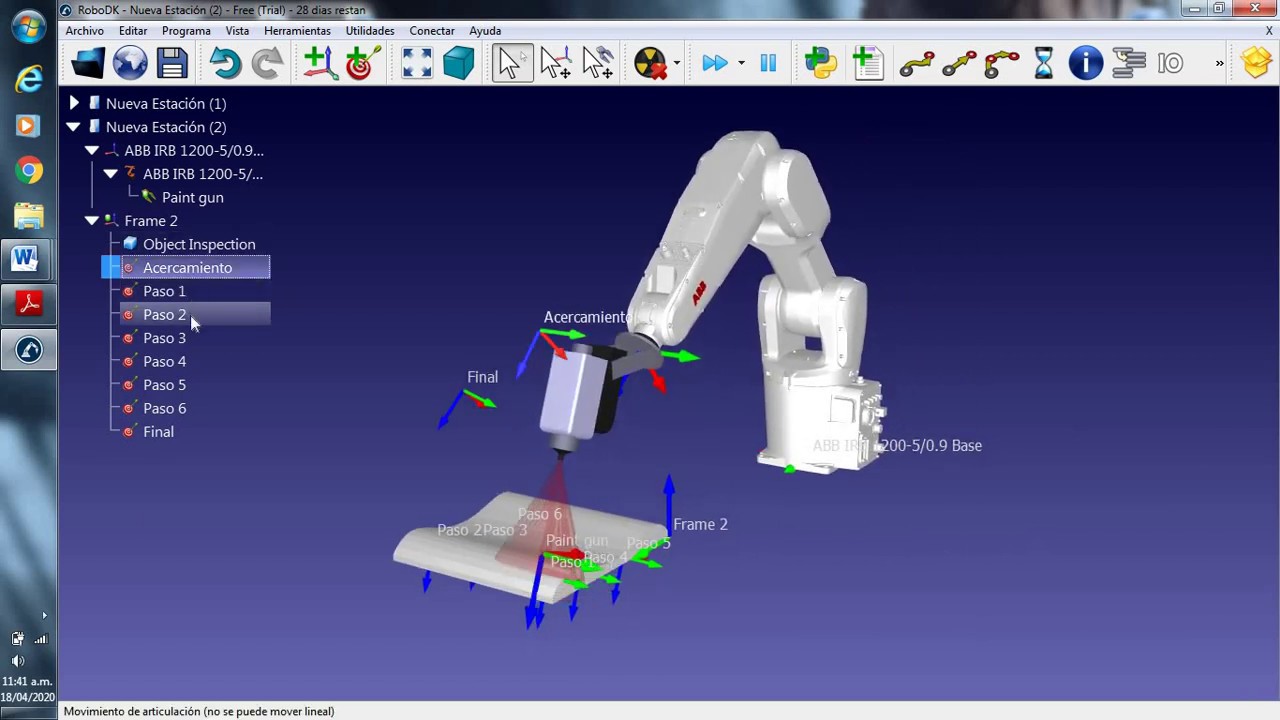Open Windows Start button
This screenshot has height=720, width=1280.
point(28,26)
